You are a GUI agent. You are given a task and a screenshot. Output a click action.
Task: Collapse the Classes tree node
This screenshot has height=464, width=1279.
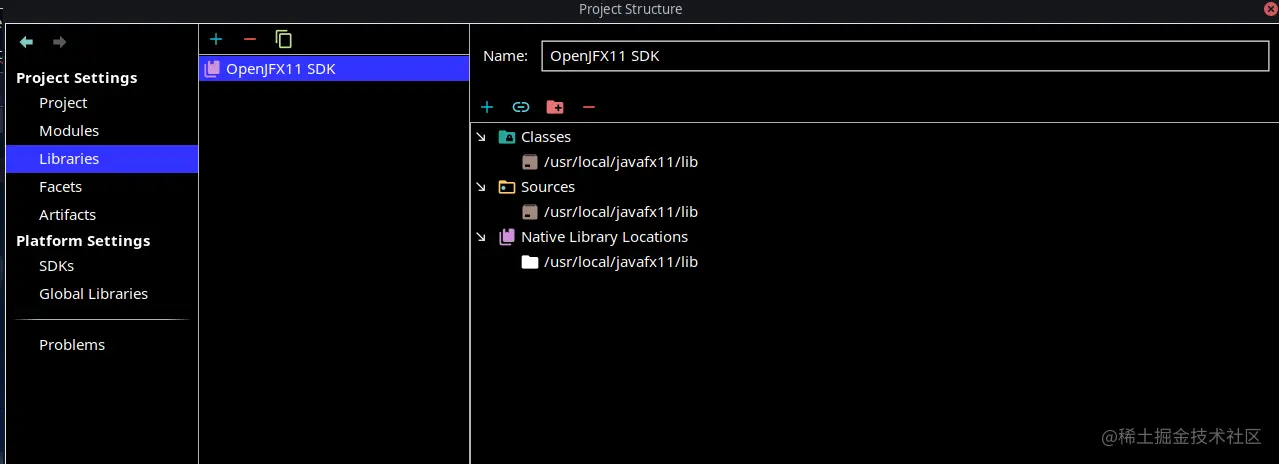(x=481, y=137)
